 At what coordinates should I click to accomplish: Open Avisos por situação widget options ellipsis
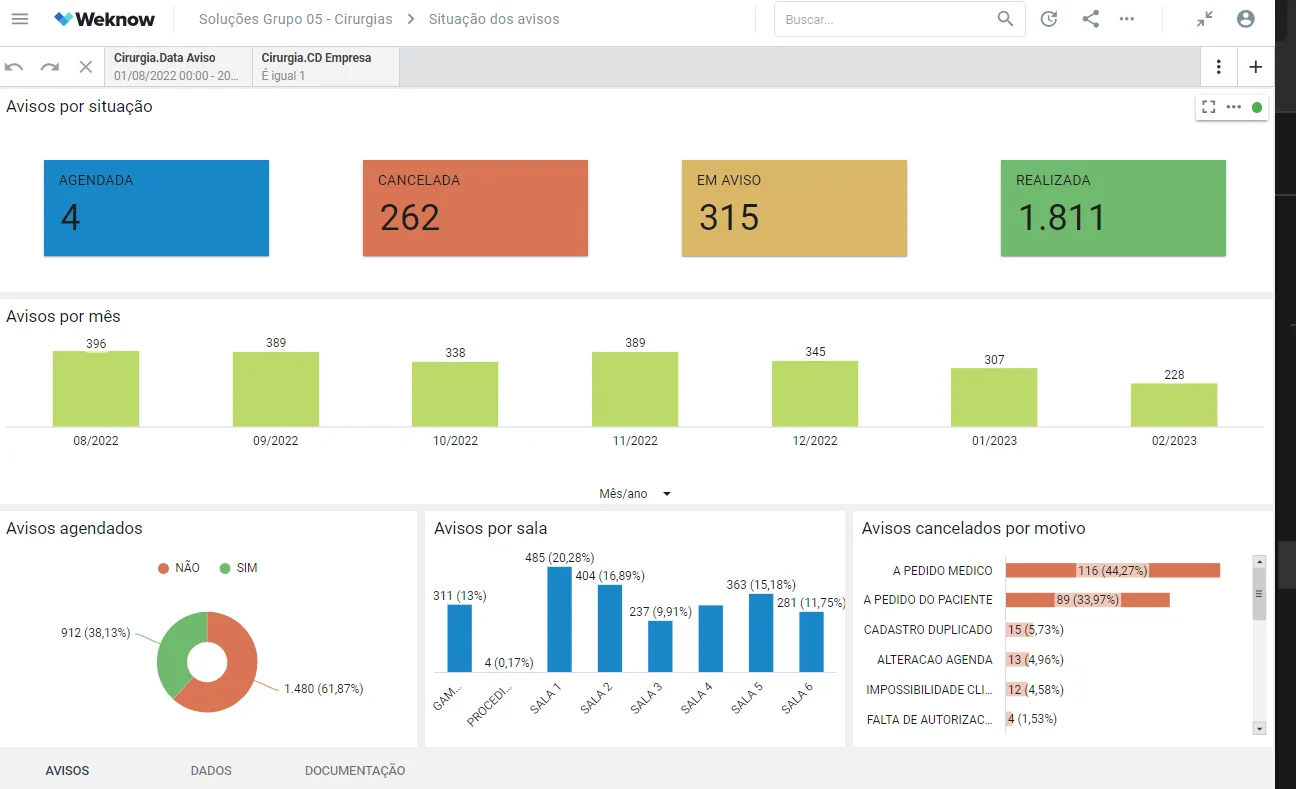point(1234,107)
